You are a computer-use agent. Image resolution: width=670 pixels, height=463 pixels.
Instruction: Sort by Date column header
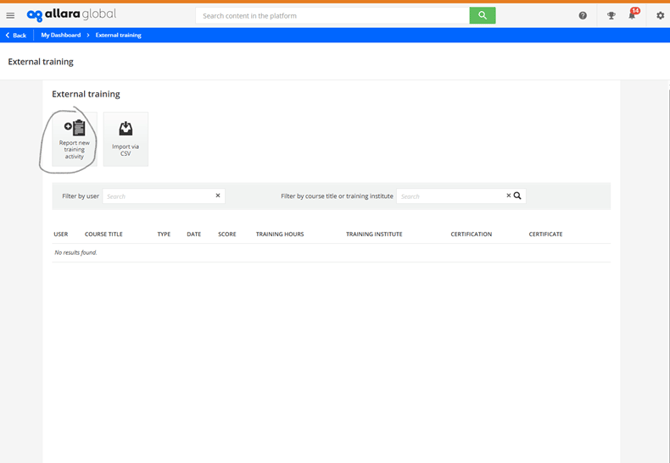[194, 234]
